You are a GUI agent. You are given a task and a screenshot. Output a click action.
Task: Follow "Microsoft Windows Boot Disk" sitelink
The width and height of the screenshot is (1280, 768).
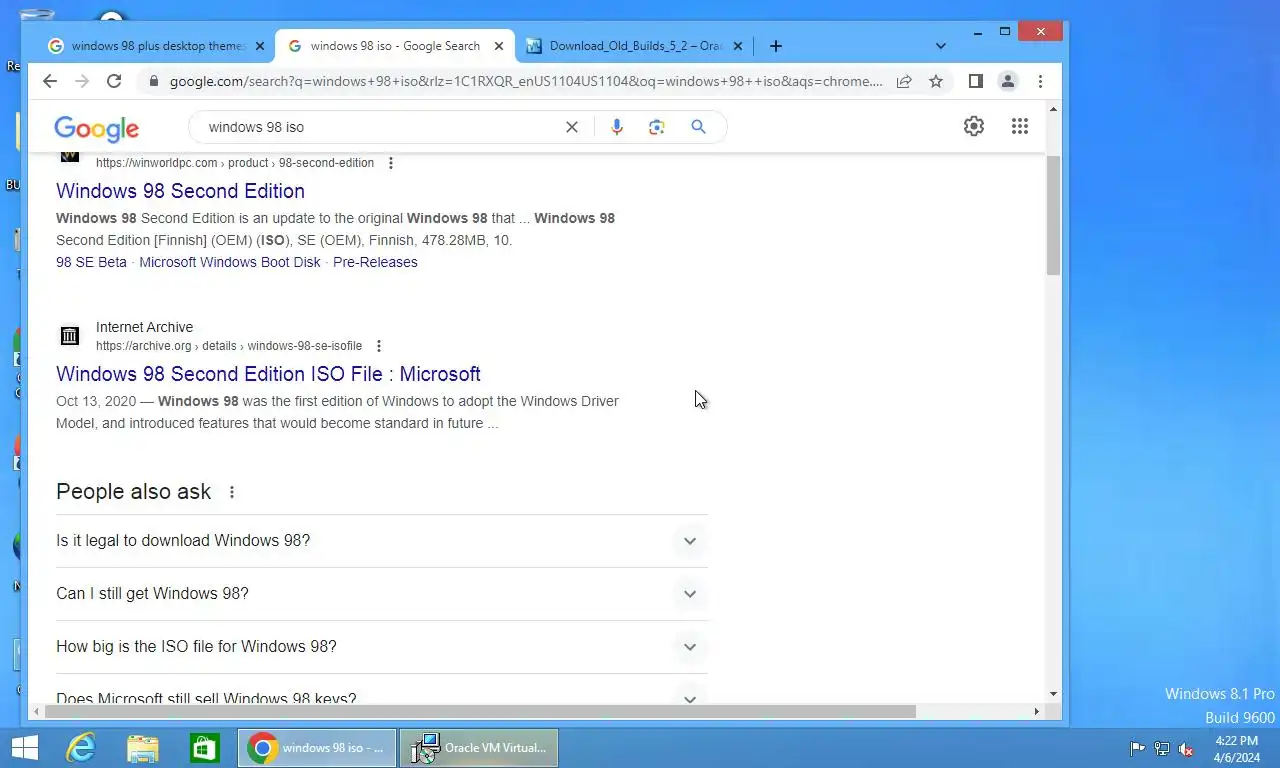(230, 262)
